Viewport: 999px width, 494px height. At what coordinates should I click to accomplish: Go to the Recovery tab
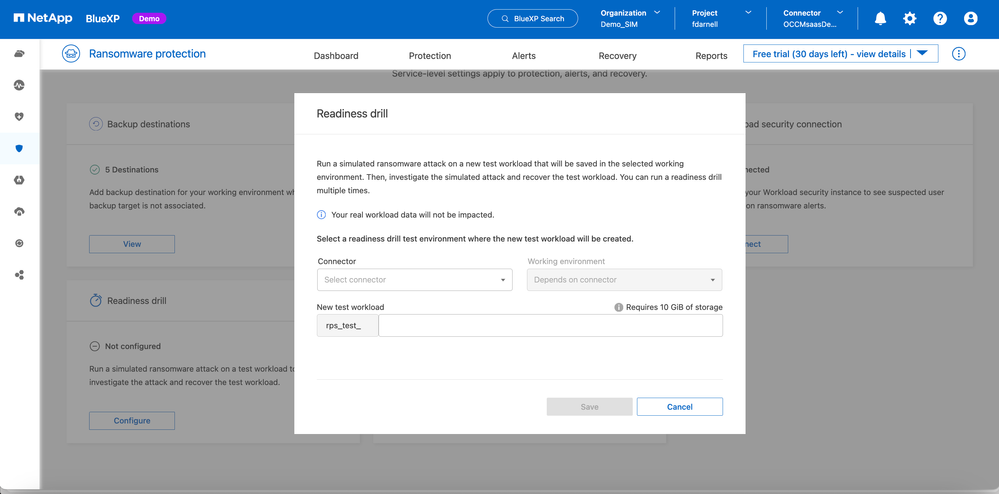[617, 56]
